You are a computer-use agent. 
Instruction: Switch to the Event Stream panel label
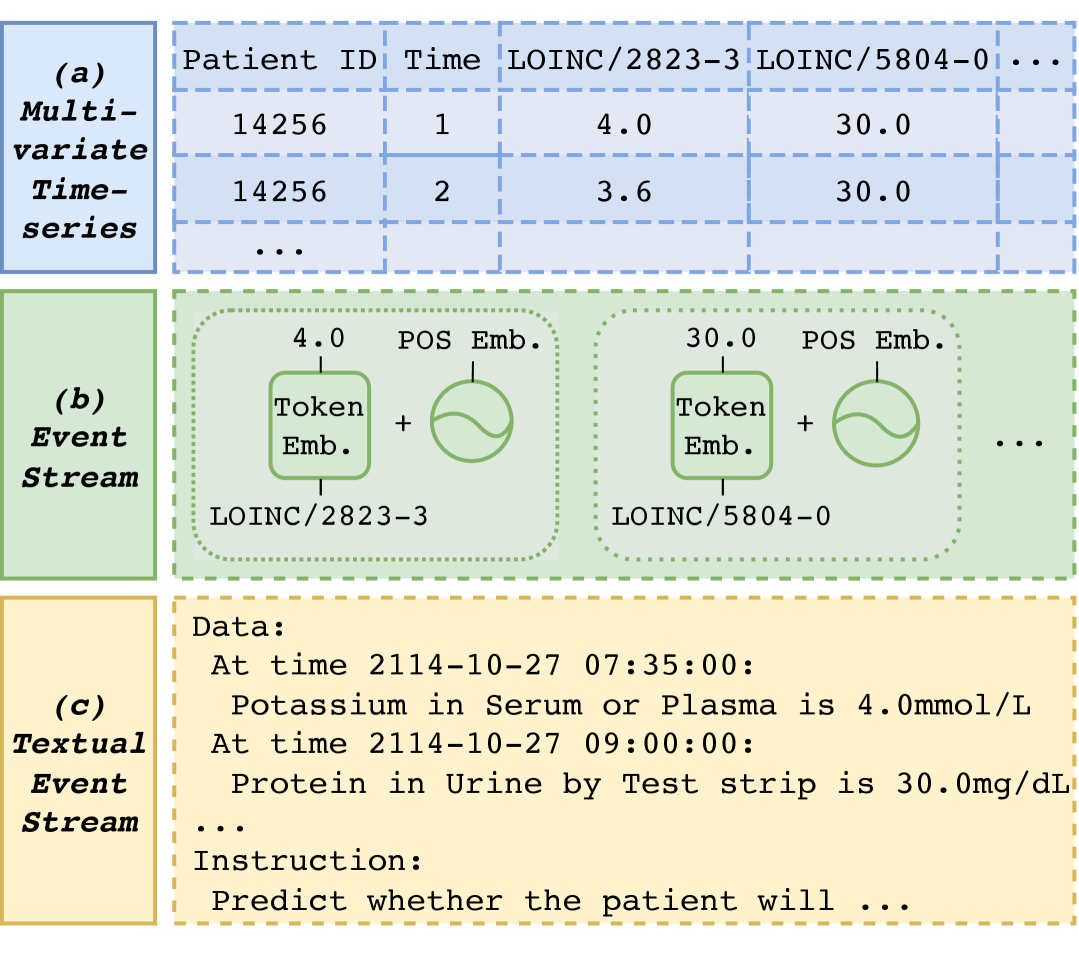click(x=79, y=437)
